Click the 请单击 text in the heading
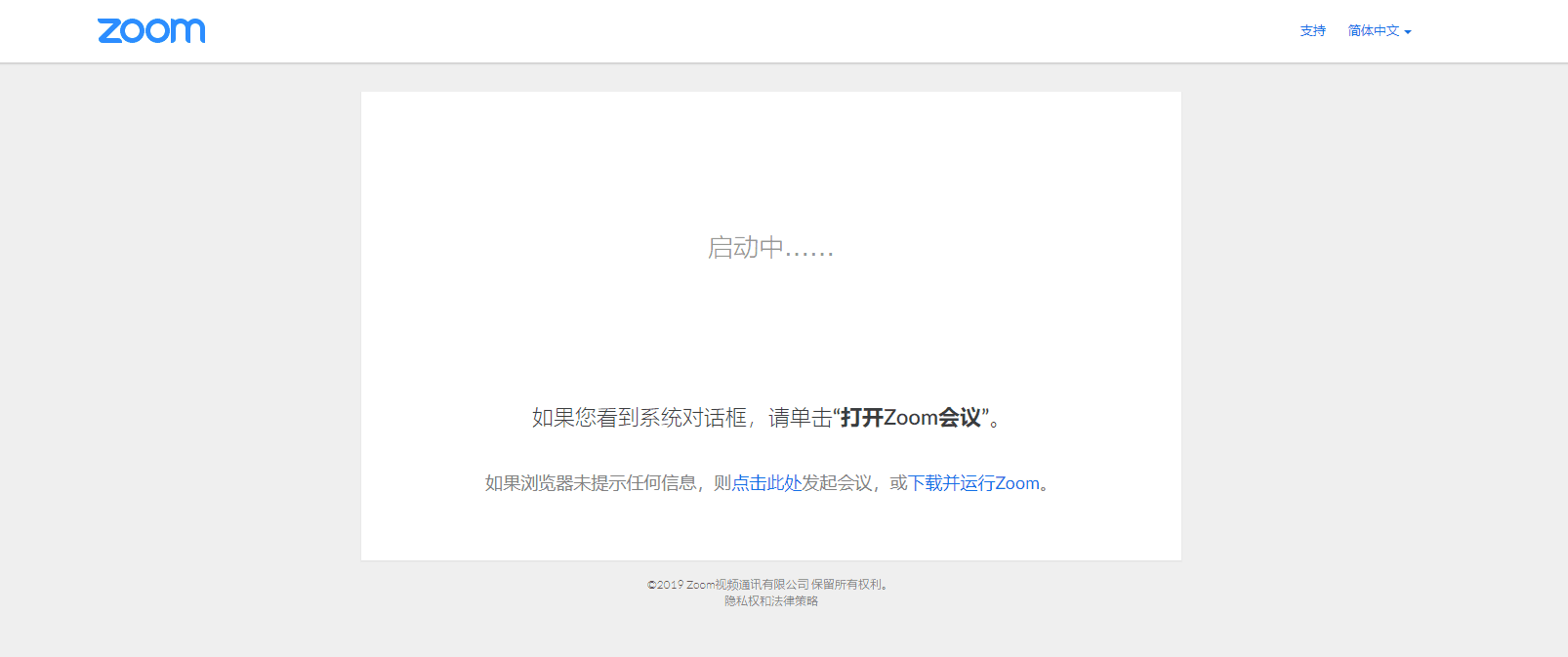1568x657 pixels. tap(800, 418)
